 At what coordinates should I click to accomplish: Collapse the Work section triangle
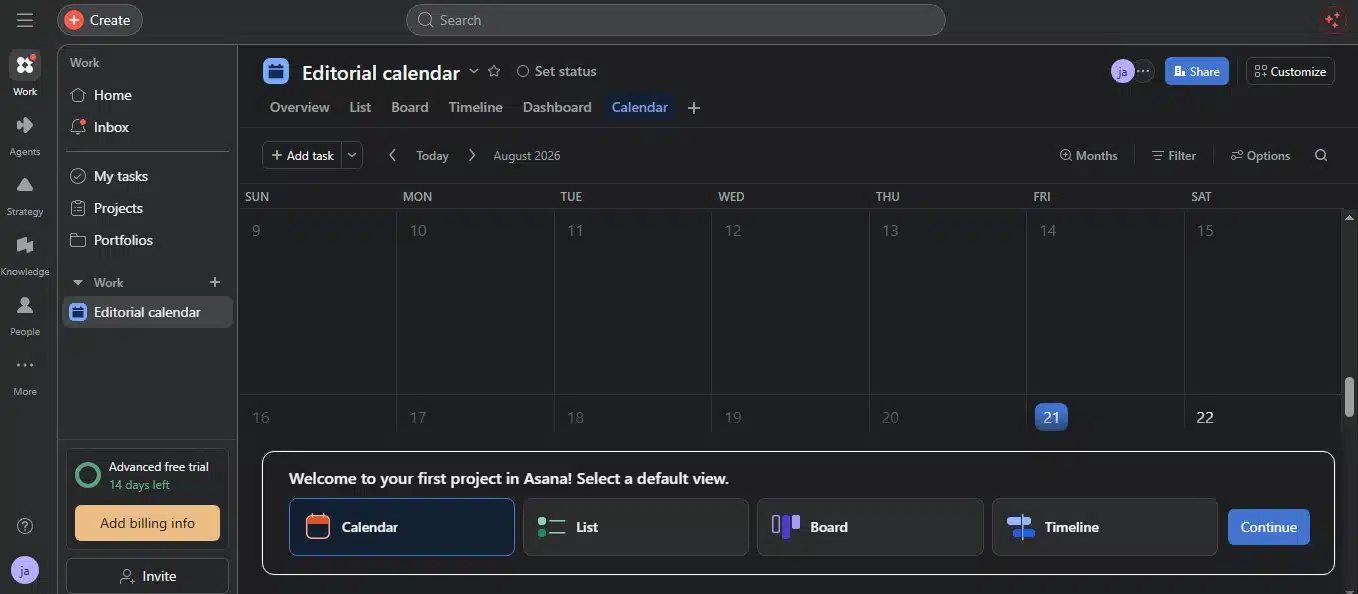[x=78, y=283]
